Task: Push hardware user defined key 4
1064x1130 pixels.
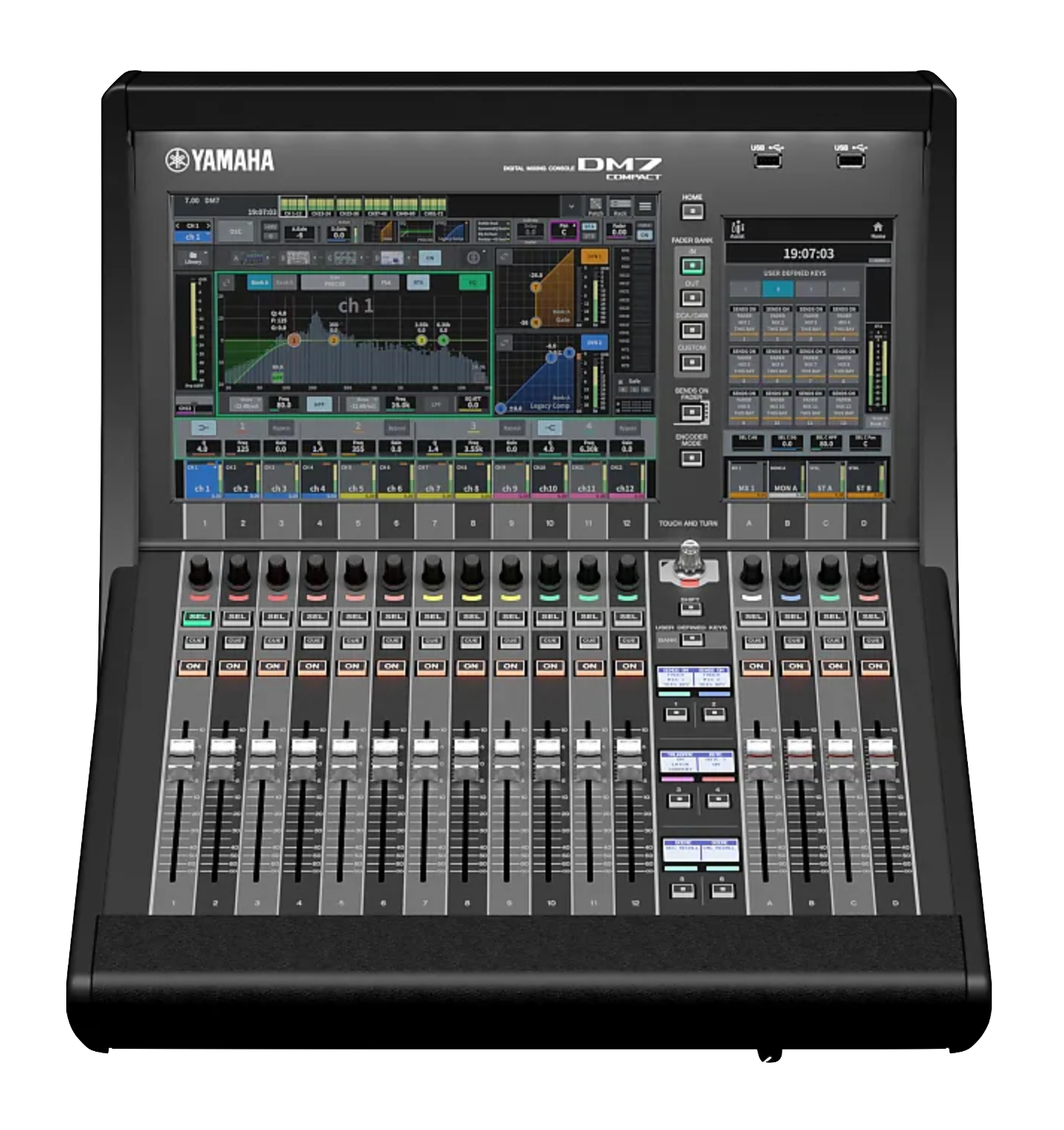Action: pos(717,801)
